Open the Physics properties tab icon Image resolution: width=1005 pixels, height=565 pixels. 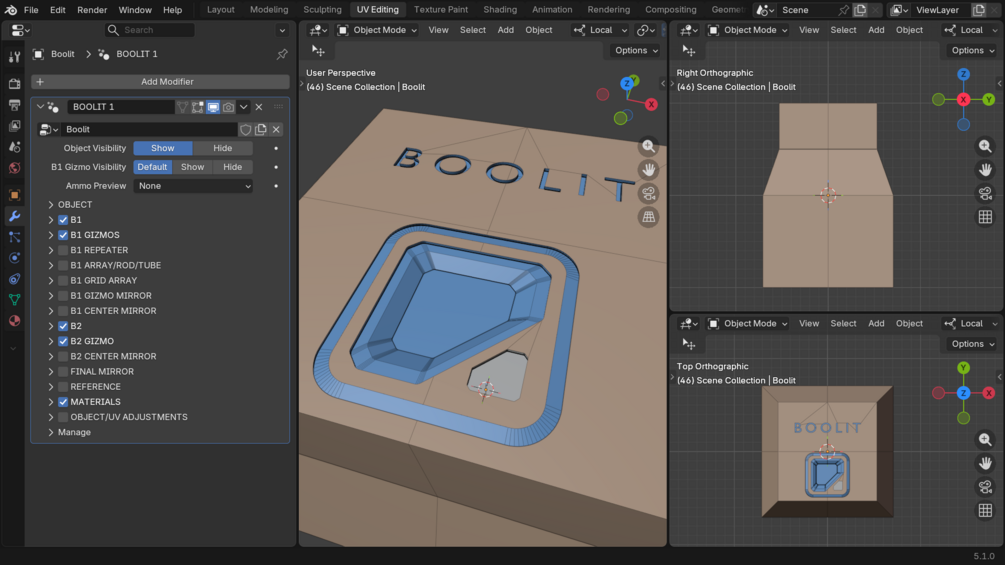[x=14, y=258]
